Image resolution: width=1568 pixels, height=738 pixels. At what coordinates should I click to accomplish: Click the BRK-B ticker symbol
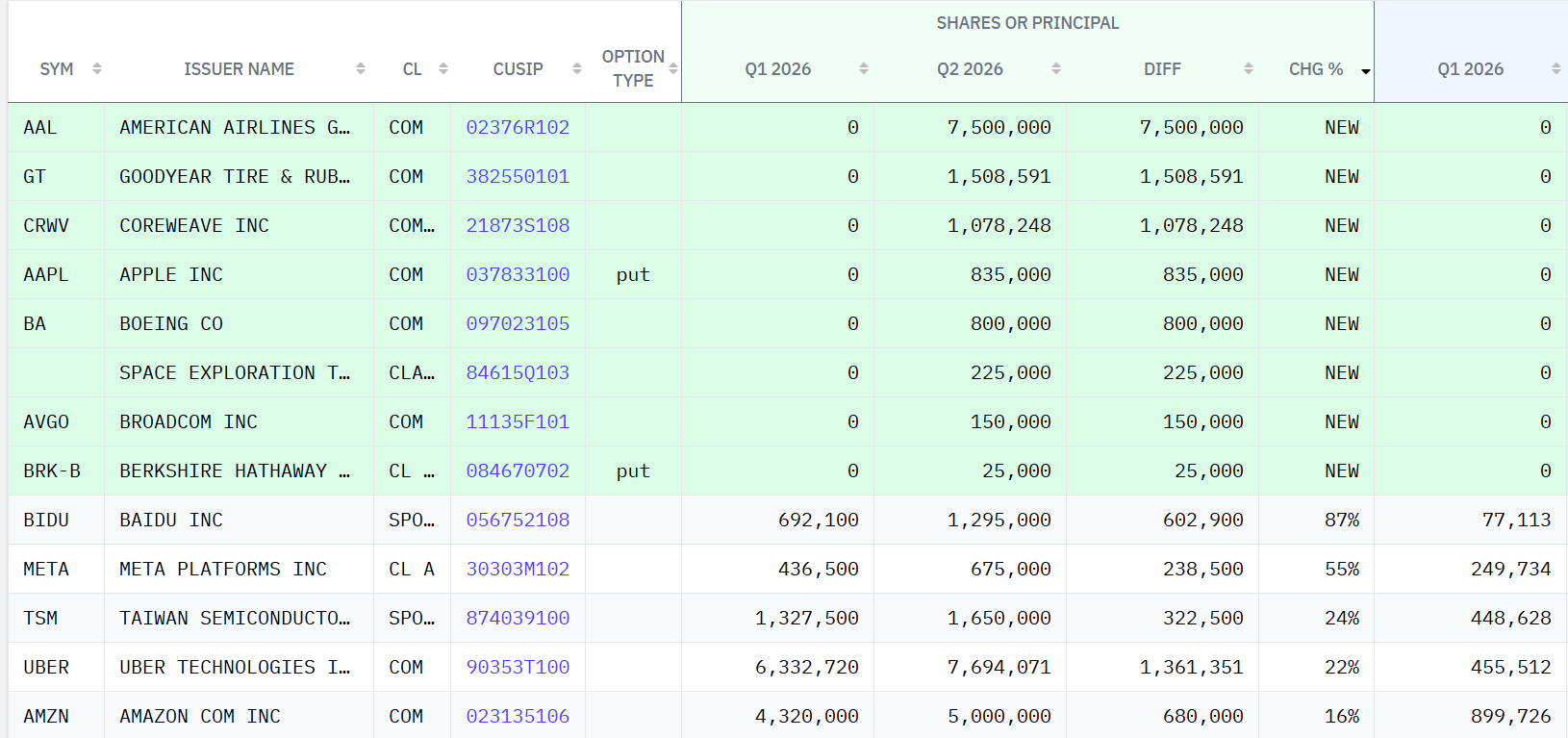pos(52,471)
